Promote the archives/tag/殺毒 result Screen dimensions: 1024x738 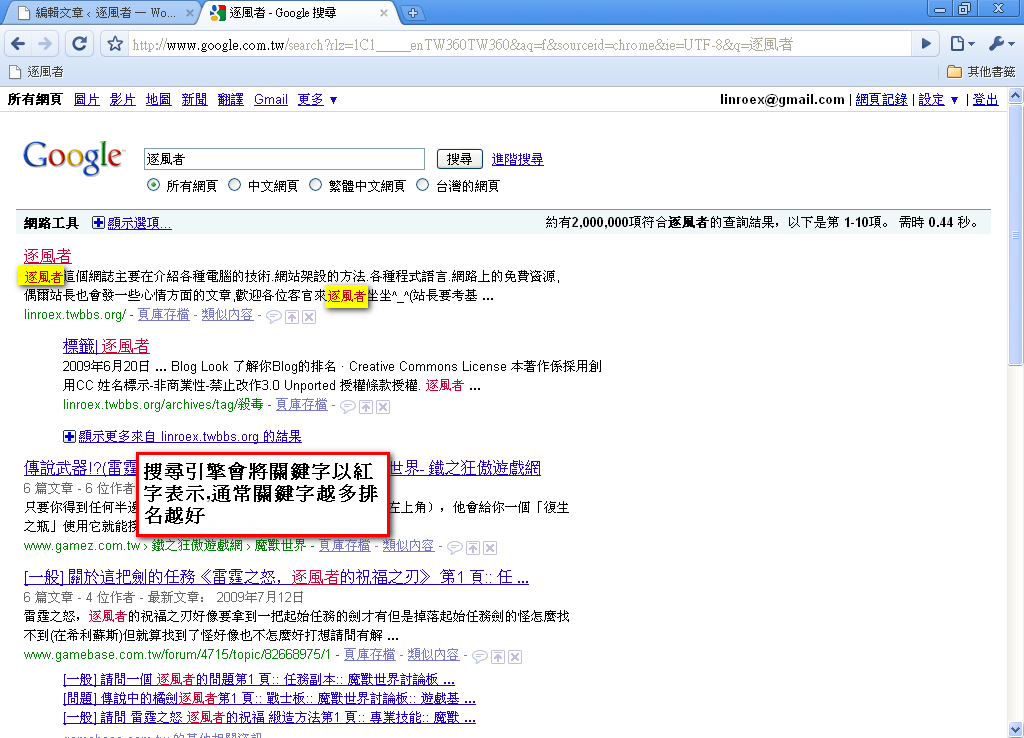point(366,408)
